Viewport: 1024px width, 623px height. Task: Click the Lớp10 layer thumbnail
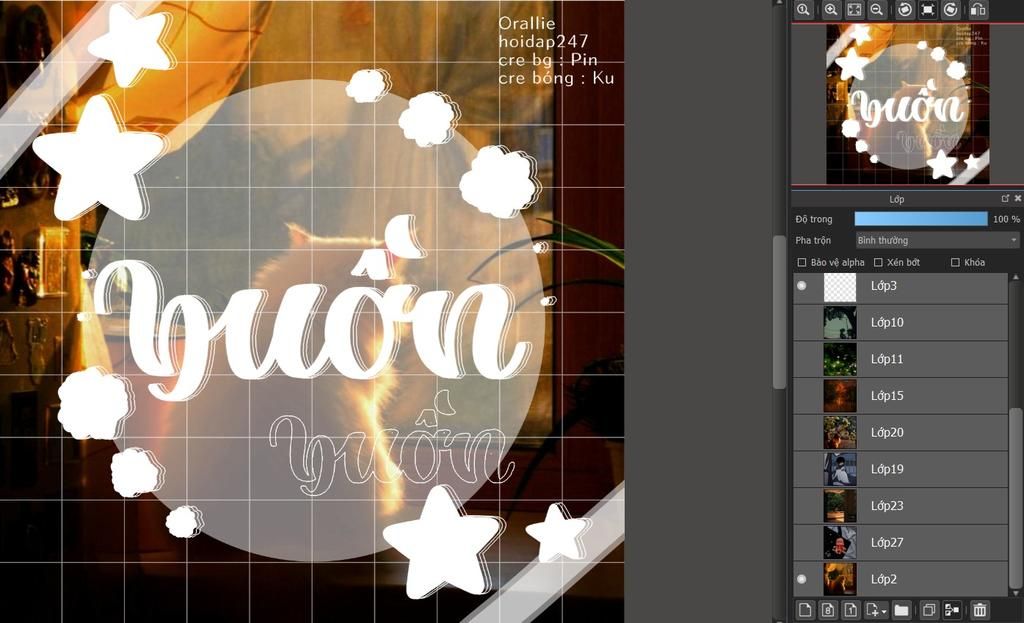pyautogui.click(x=840, y=323)
